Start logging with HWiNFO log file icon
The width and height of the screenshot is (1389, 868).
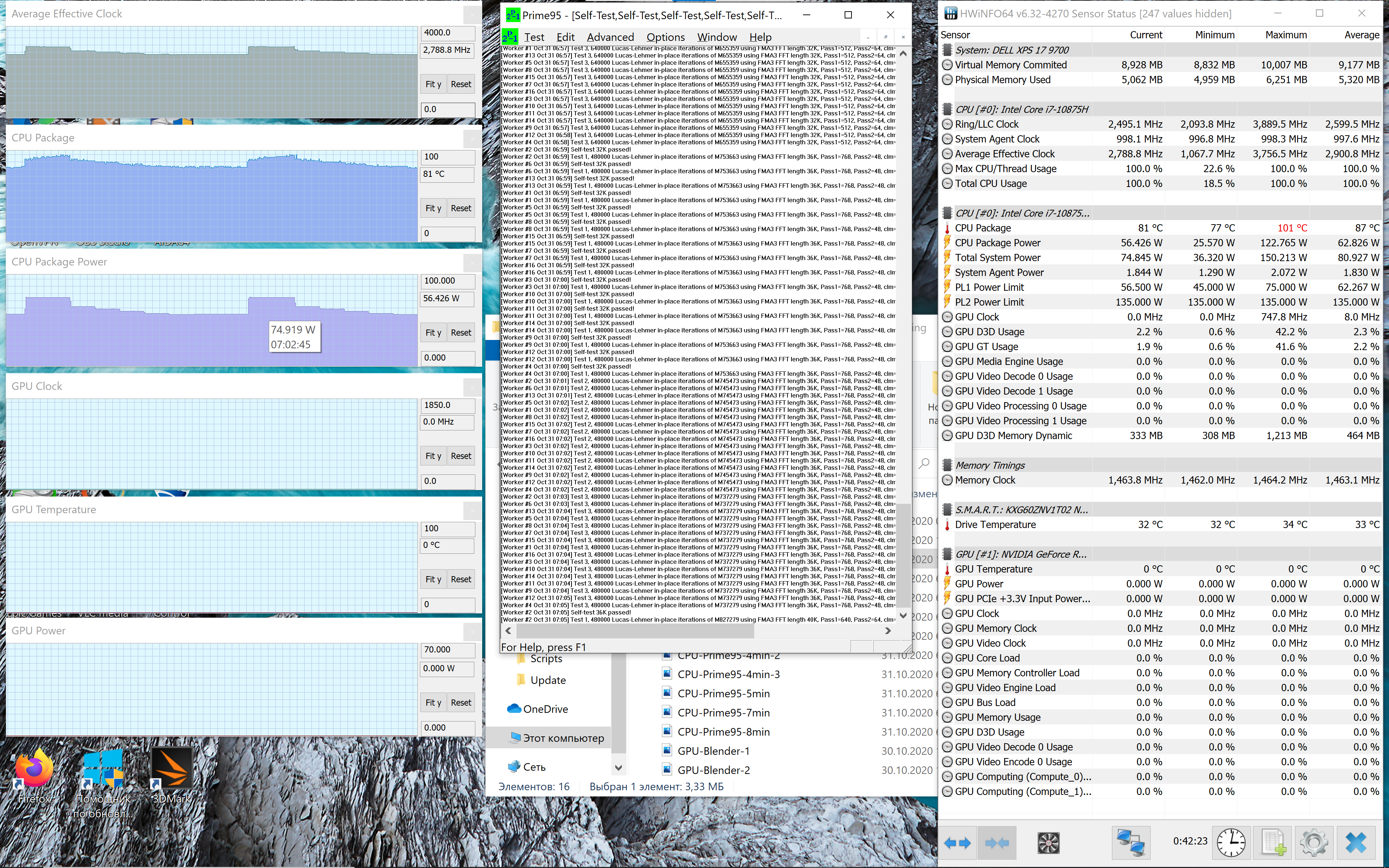1273,843
